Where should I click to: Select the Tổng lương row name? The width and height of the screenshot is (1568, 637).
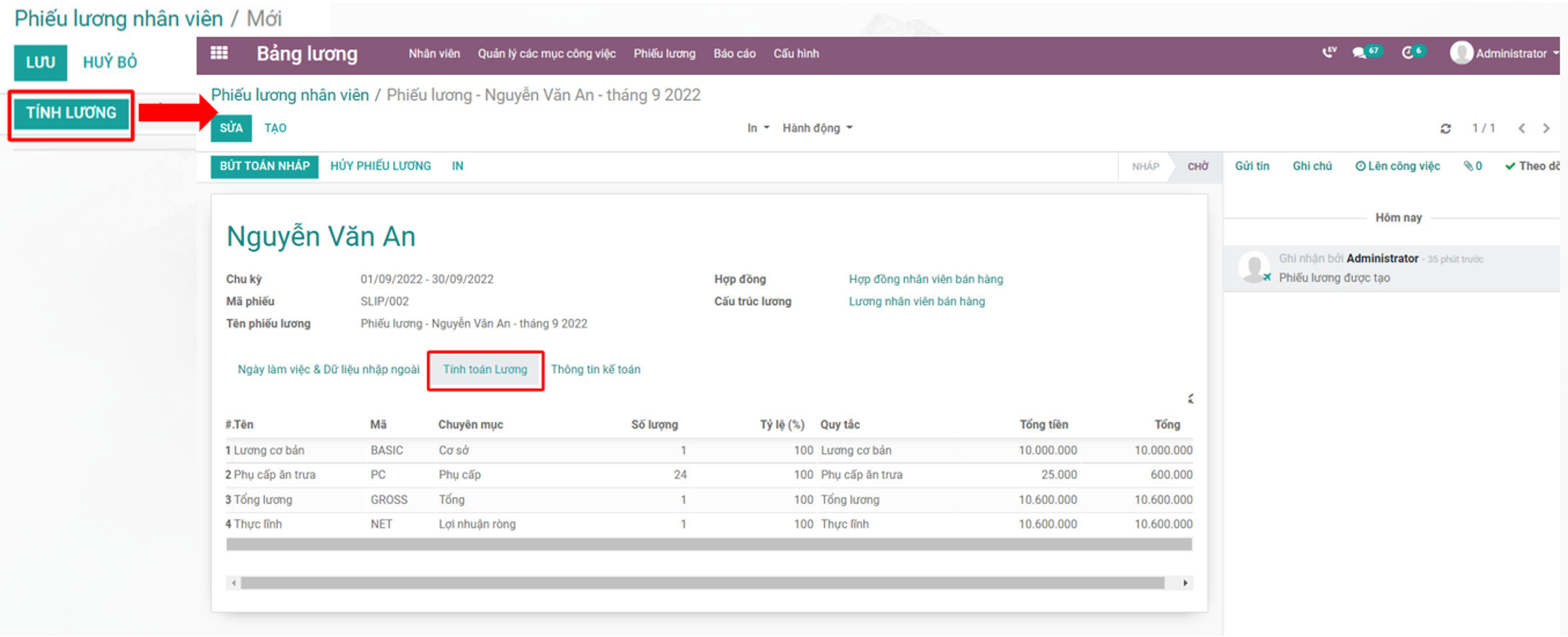263,500
